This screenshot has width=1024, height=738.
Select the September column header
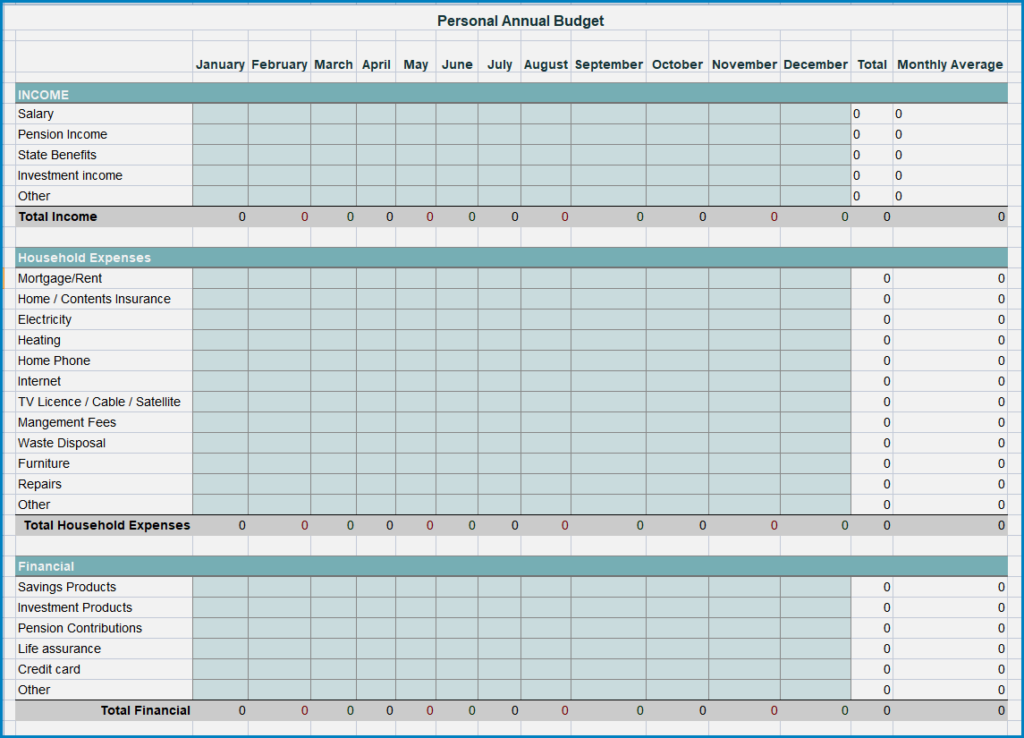tap(608, 64)
